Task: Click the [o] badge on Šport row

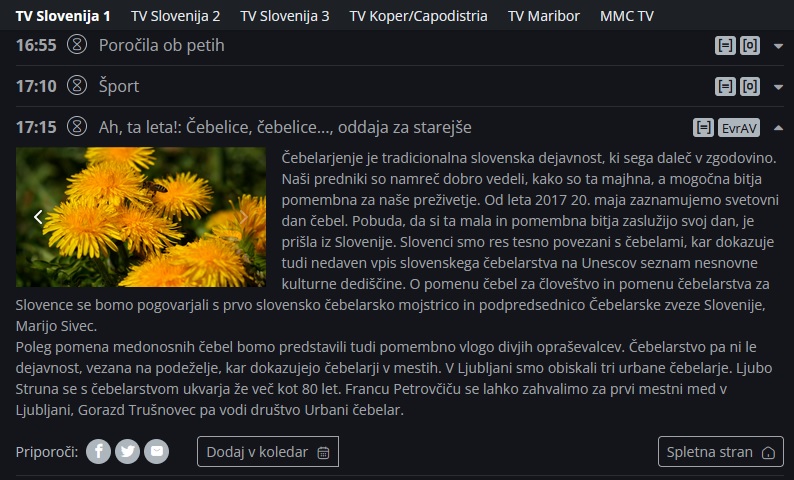Action: (749, 87)
